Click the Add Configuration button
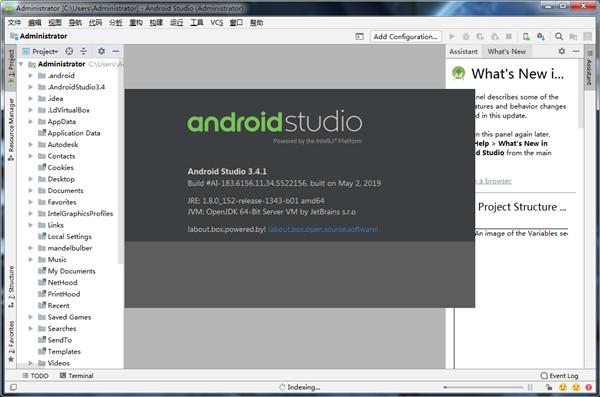Image resolution: width=600 pixels, height=397 pixels. point(406,36)
